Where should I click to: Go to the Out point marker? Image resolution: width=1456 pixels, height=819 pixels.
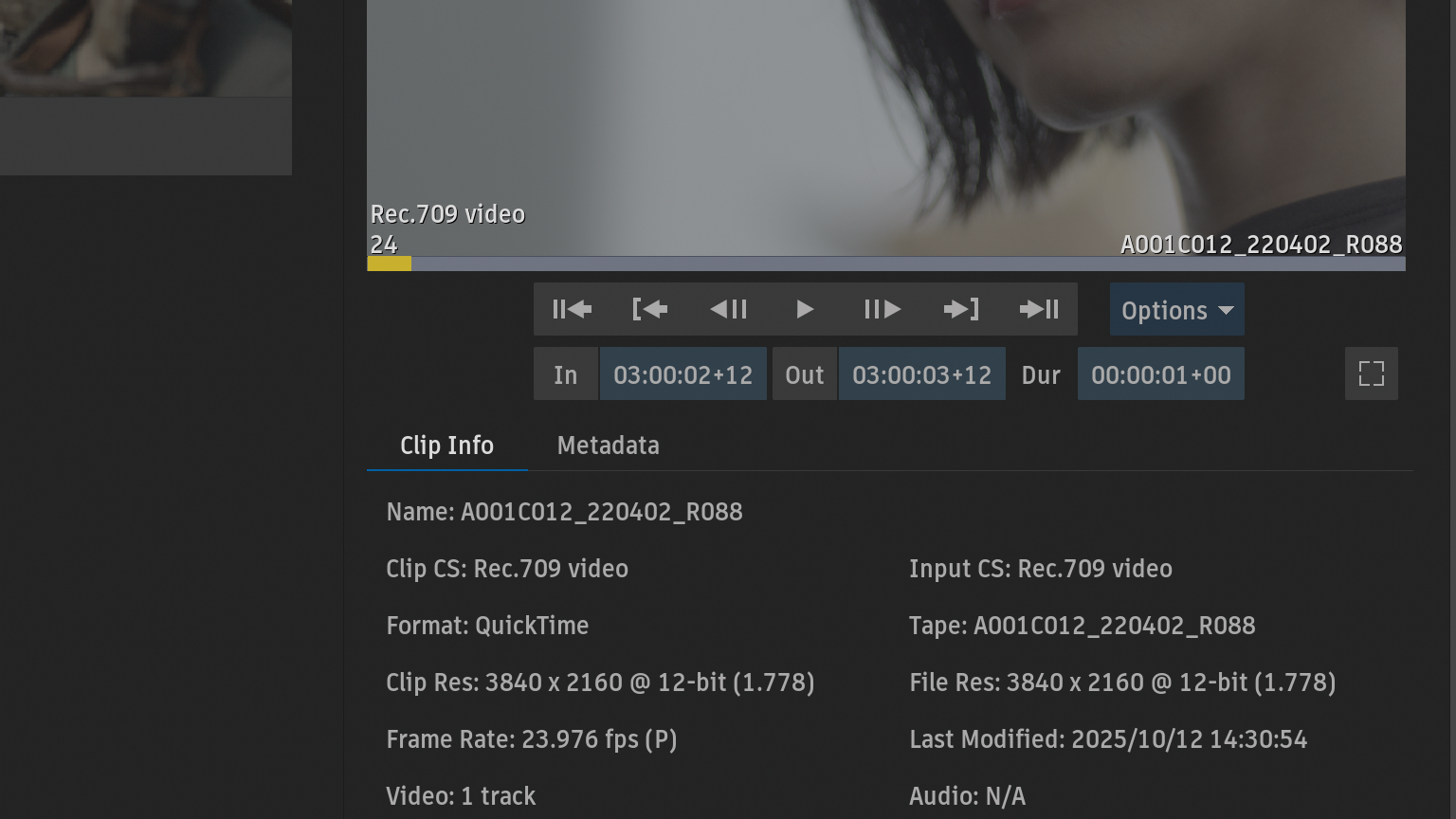[x=960, y=309]
